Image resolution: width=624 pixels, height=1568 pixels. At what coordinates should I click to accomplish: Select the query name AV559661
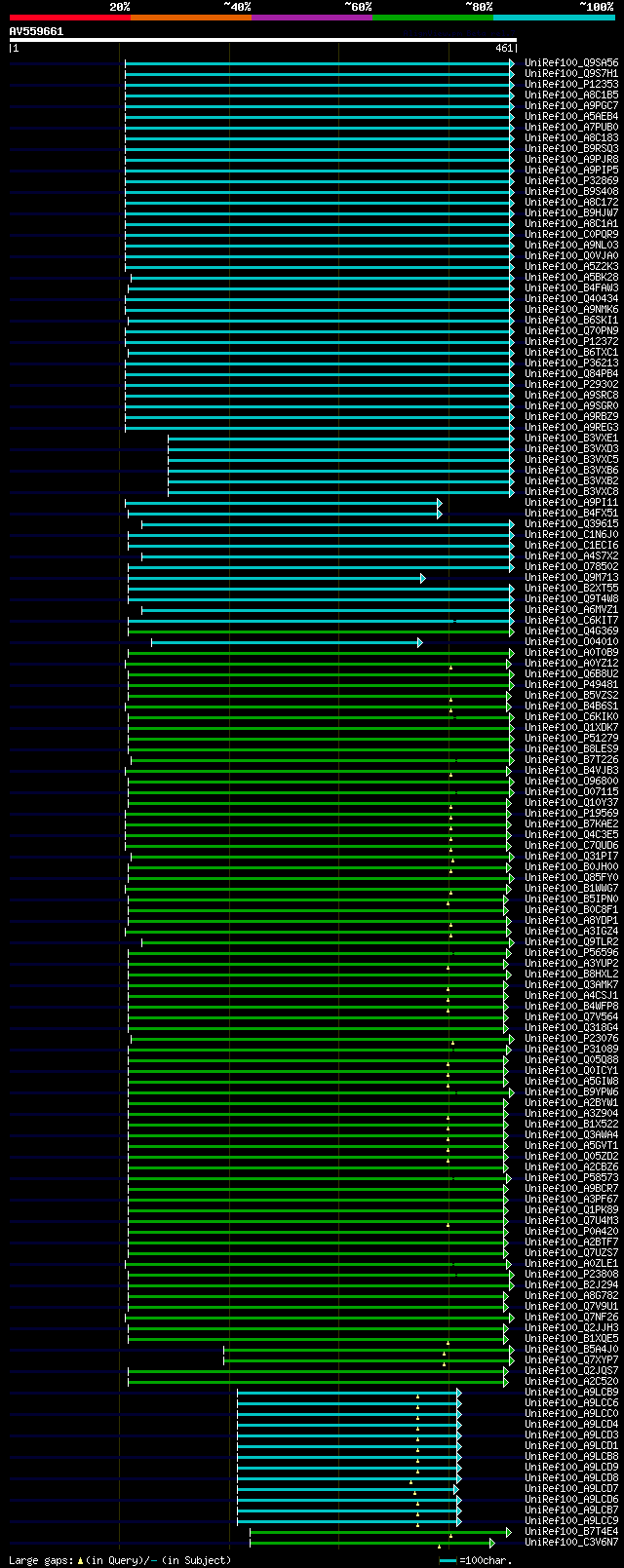point(36,31)
